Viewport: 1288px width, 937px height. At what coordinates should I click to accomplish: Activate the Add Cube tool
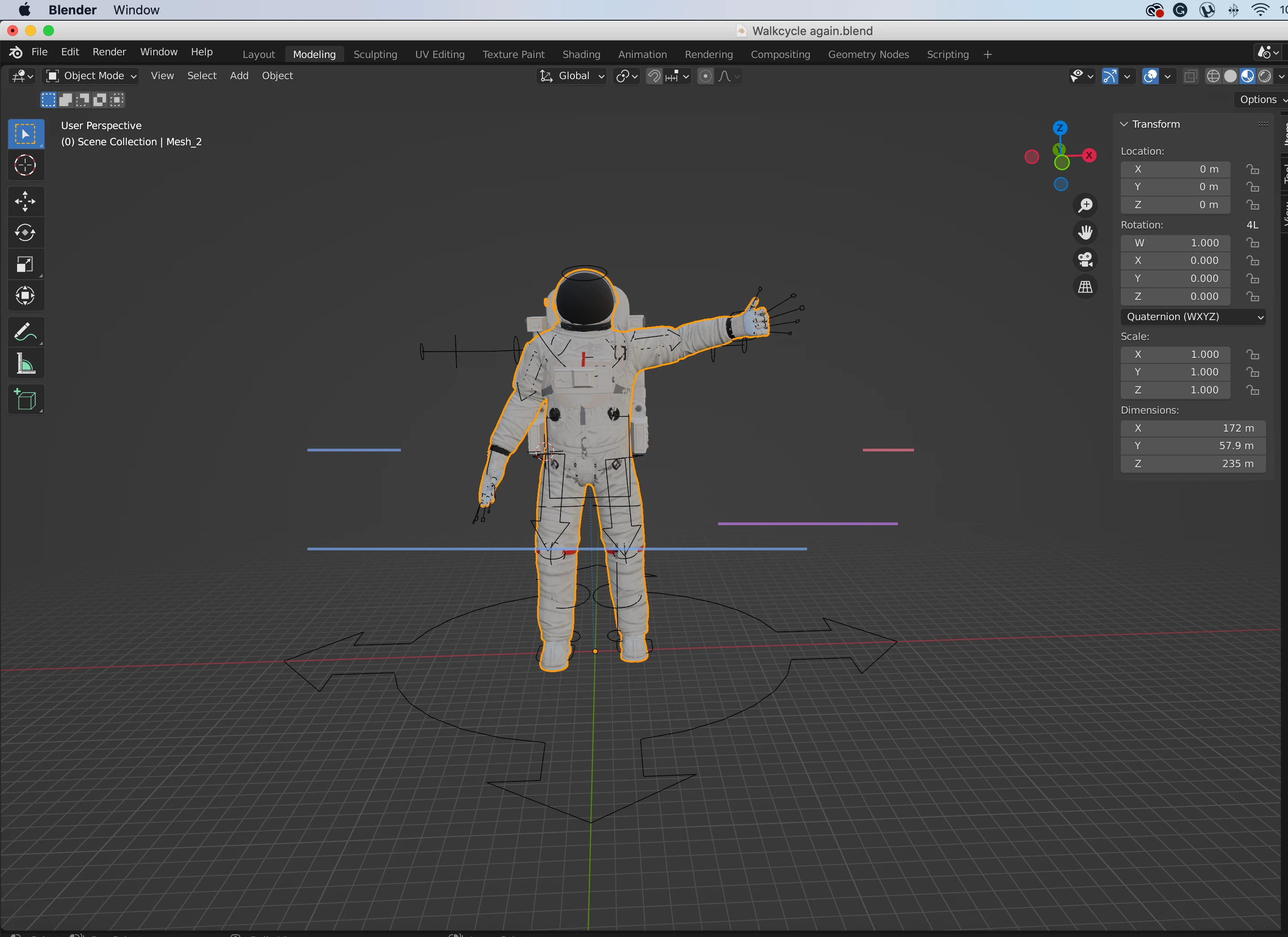click(25, 399)
